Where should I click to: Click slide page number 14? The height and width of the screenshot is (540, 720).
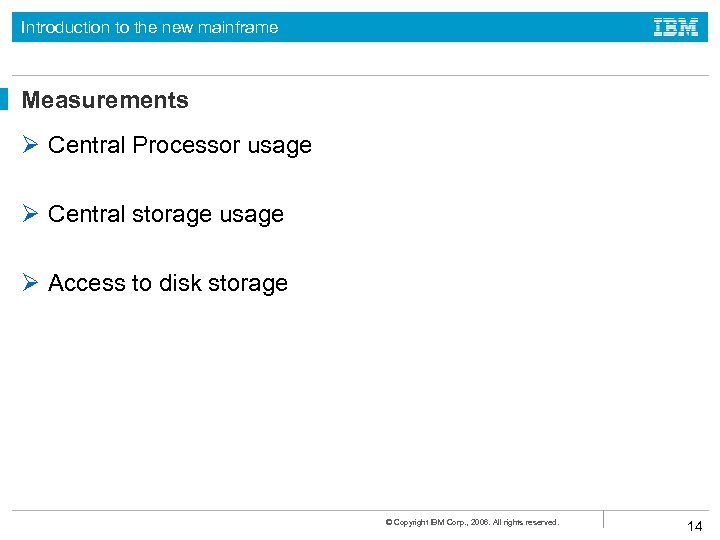click(x=695, y=527)
